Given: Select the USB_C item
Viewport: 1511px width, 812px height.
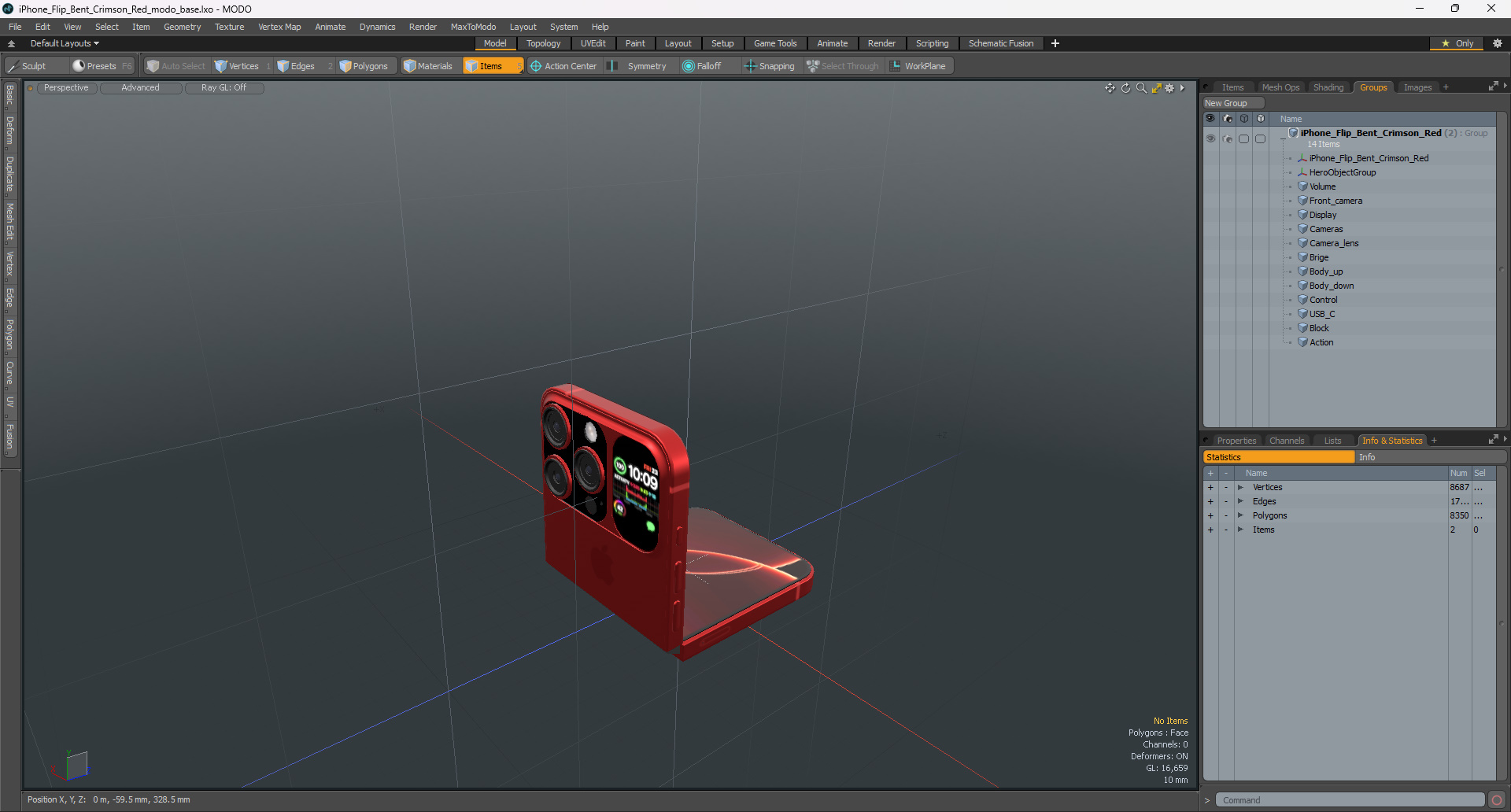Looking at the screenshot, I should [x=1321, y=314].
